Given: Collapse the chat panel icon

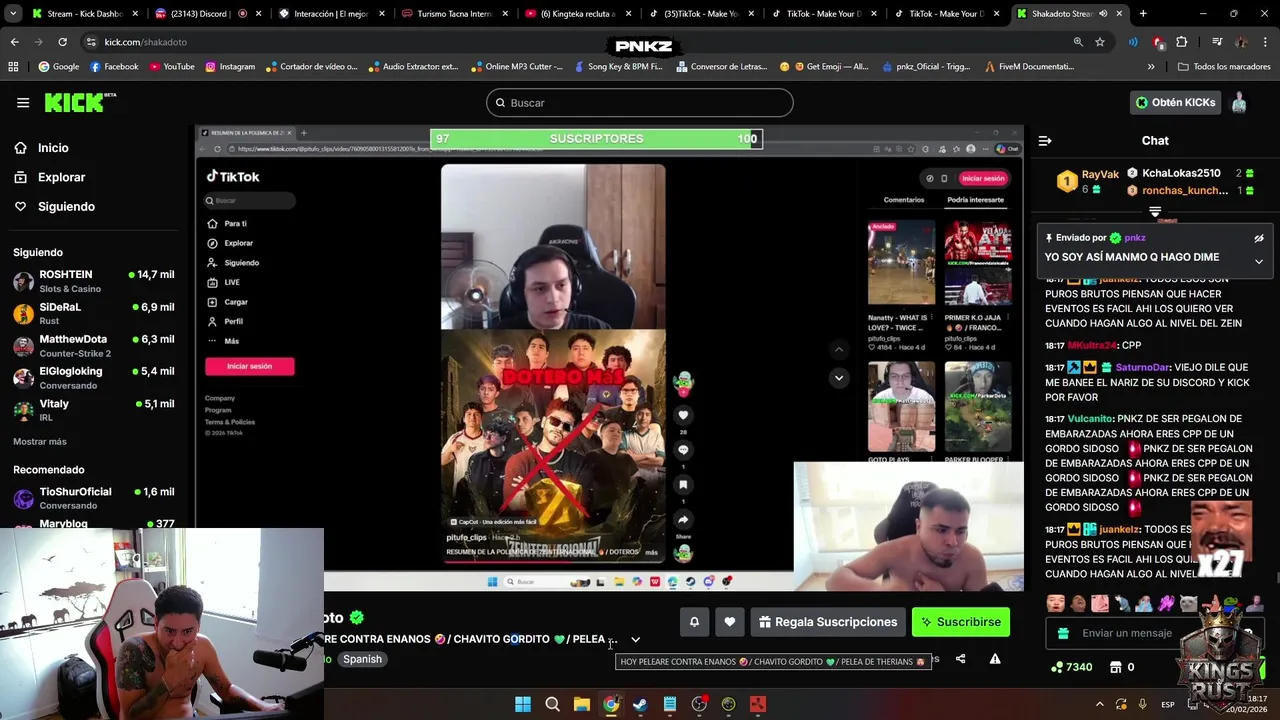Looking at the screenshot, I should pyautogui.click(x=1045, y=141).
